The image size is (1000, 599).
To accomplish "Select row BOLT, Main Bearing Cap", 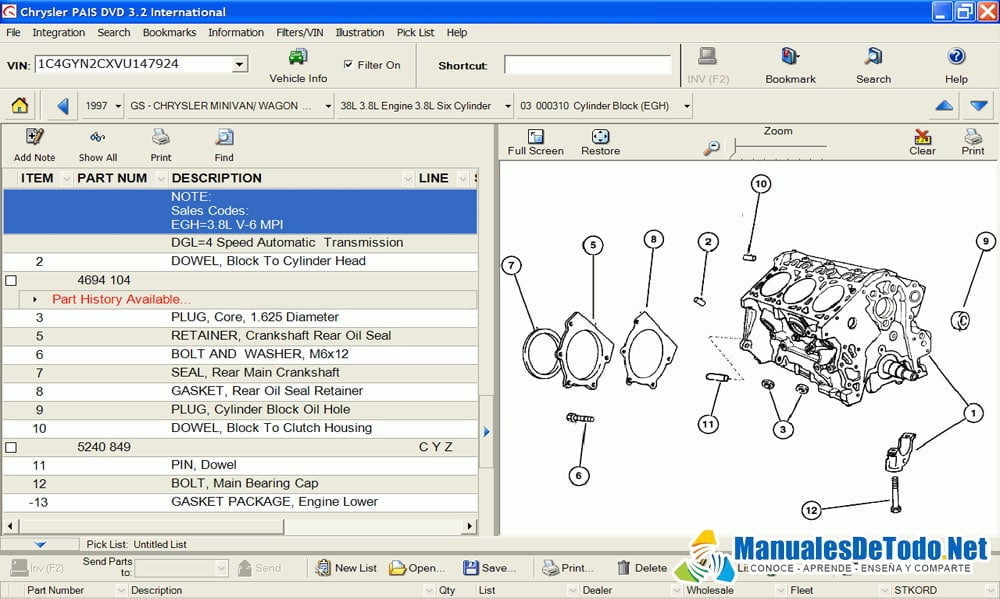I will click(x=240, y=484).
